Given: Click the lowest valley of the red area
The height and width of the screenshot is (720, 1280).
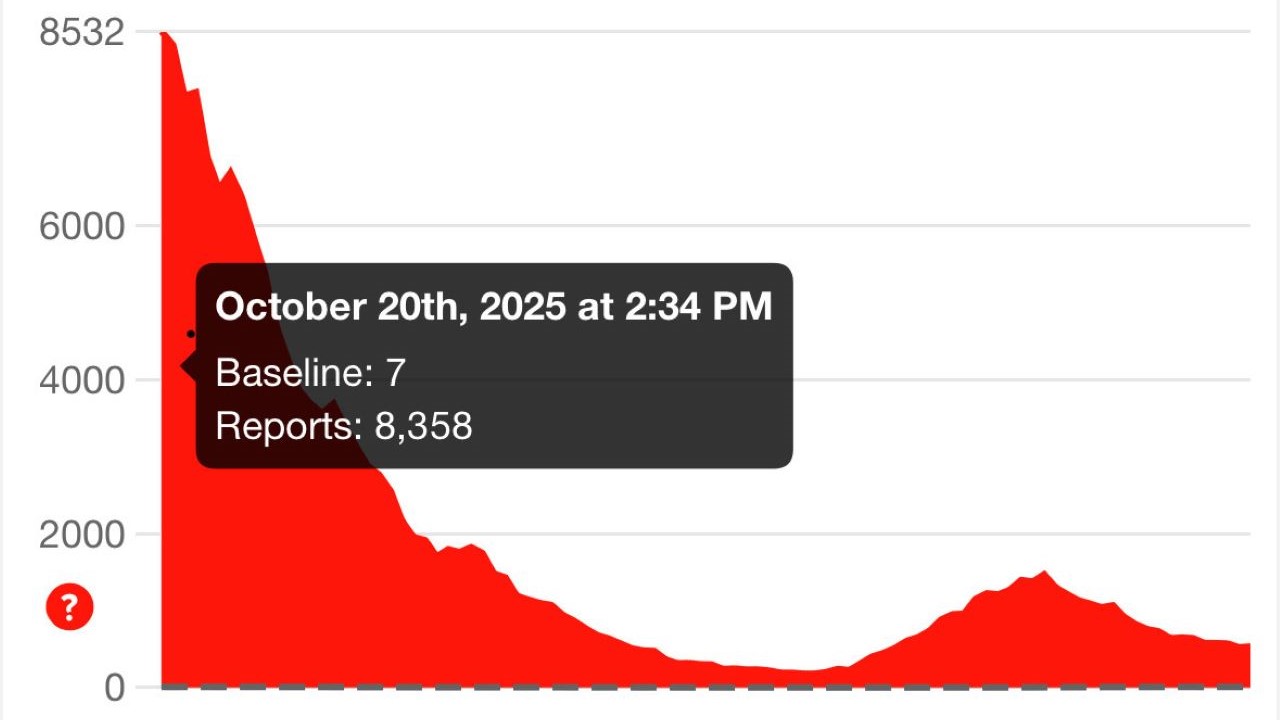Looking at the screenshot, I should tap(808, 672).
